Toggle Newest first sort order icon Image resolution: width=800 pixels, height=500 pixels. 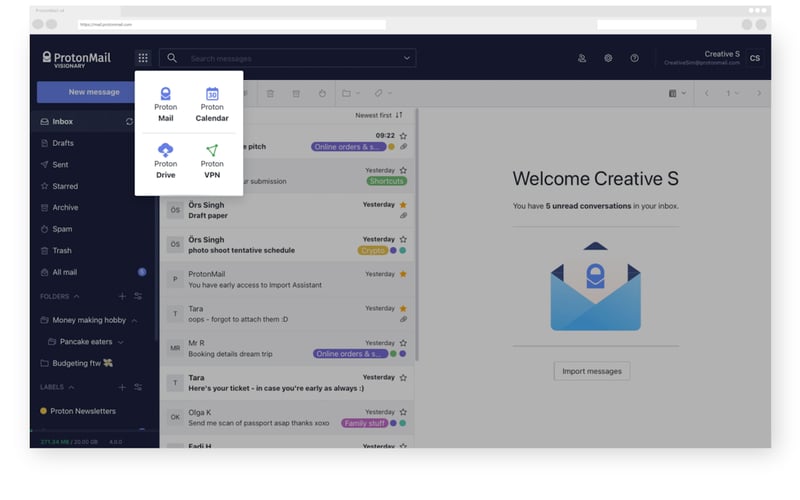[399, 115]
